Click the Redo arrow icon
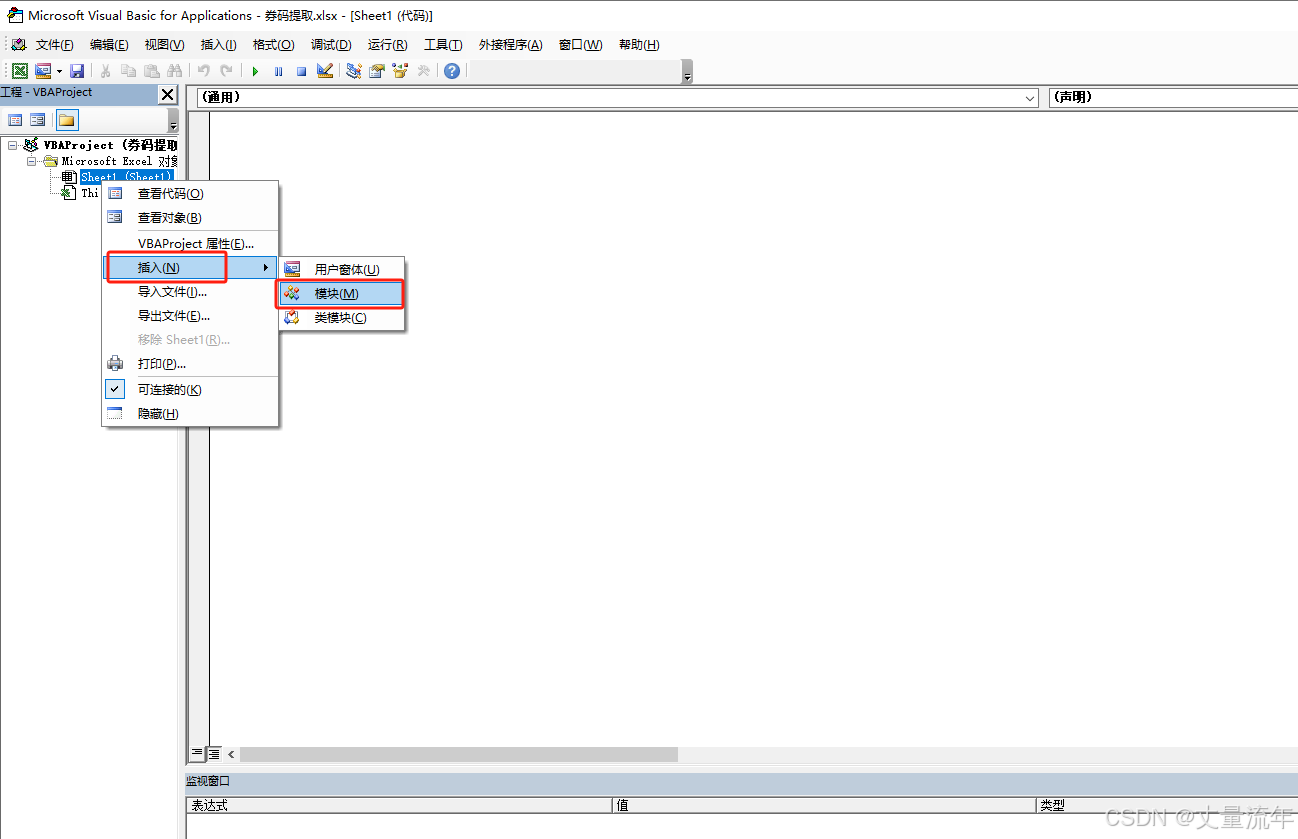The width and height of the screenshot is (1298, 839). pyautogui.click(x=227, y=71)
